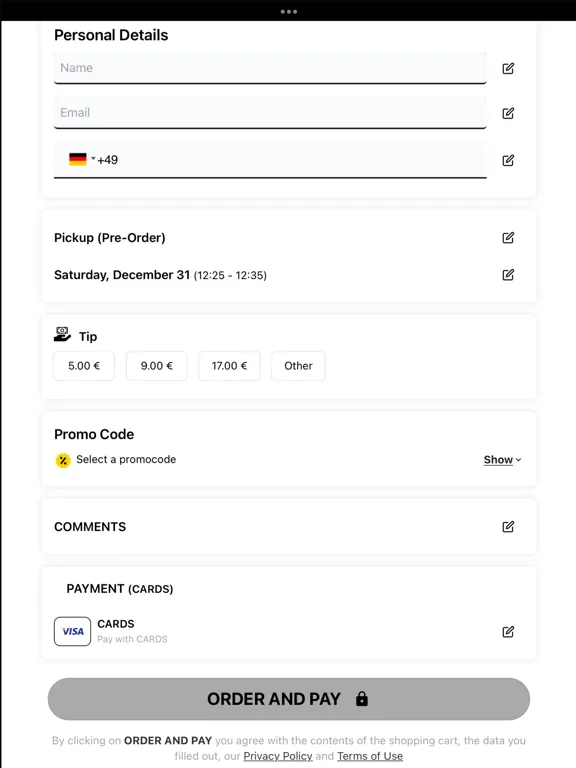Select the 9.00 € tip

(157, 366)
